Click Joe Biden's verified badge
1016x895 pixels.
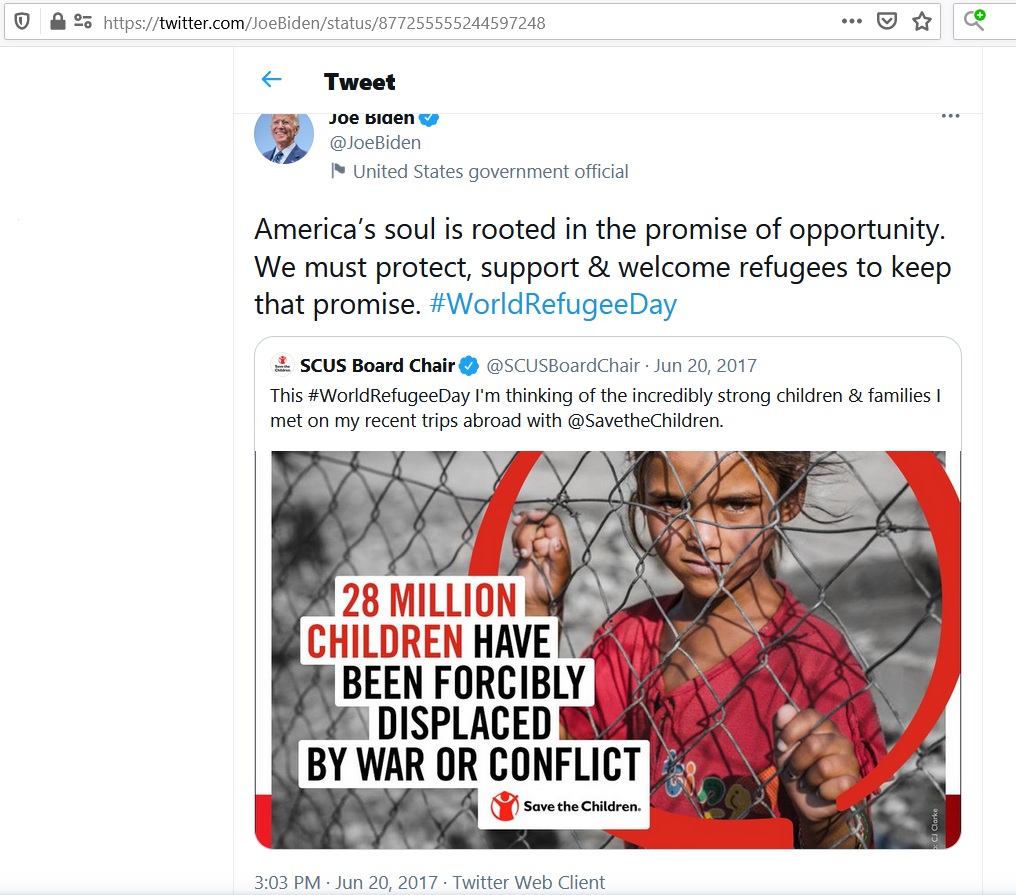429,118
